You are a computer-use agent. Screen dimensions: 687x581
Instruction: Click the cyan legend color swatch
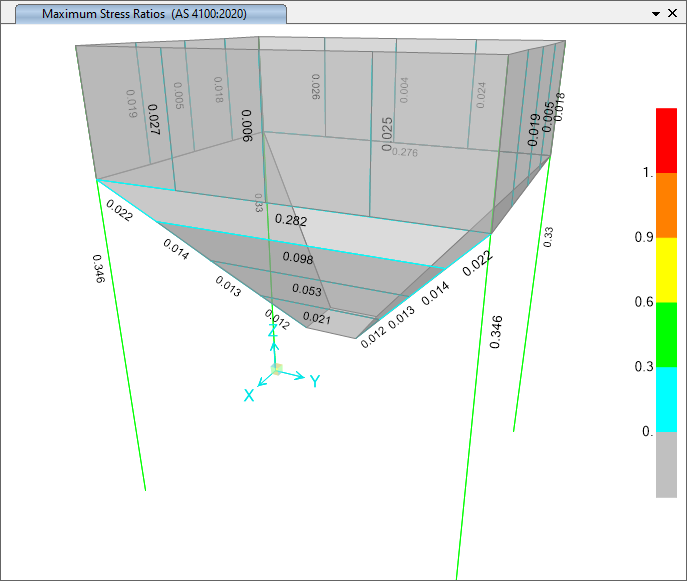click(x=666, y=399)
